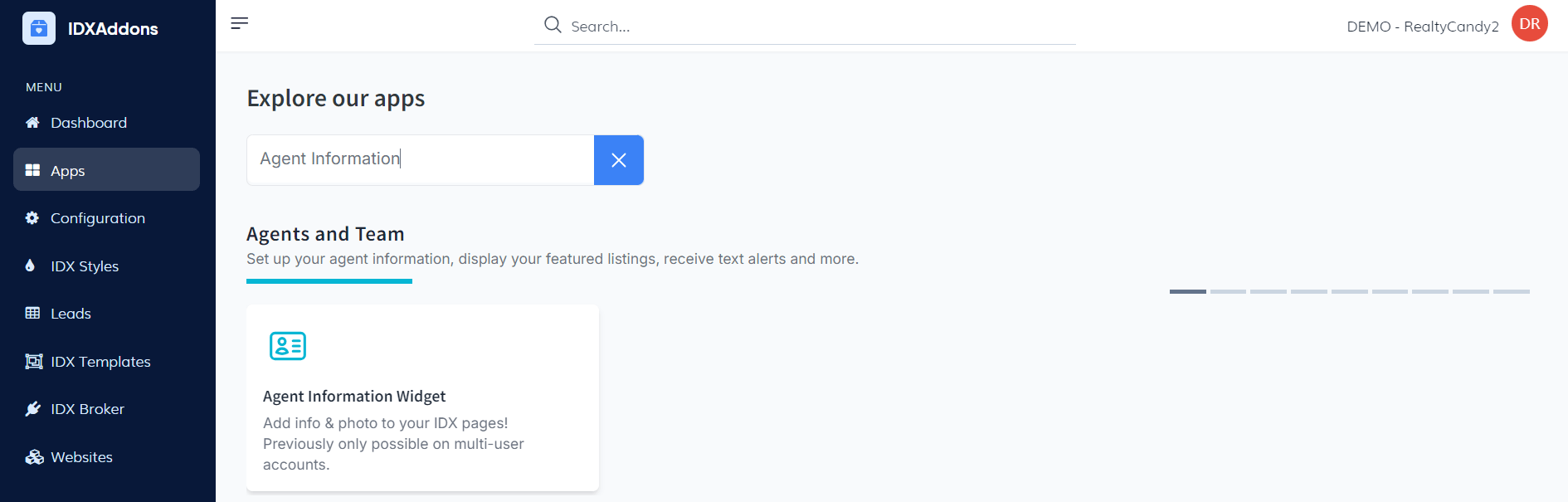This screenshot has width=1568, height=502.
Task: Open the Agent Information Widget title
Action: (x=354, y=397)
